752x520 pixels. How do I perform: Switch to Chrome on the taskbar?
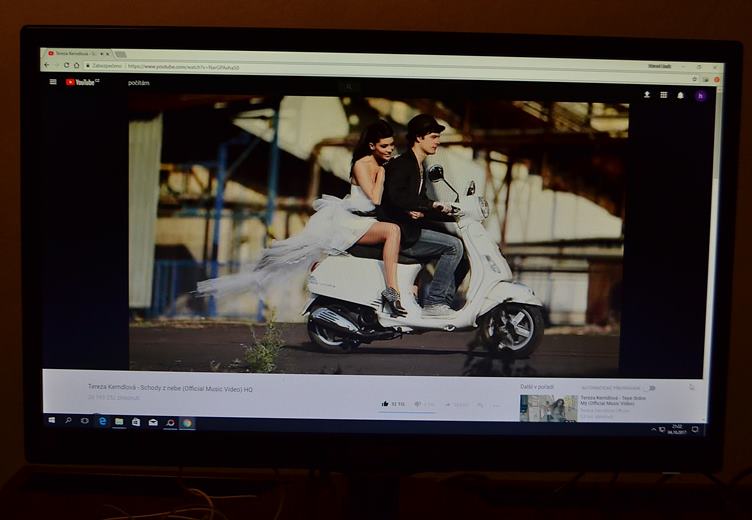pyautogui.click(x=187, y=423)
